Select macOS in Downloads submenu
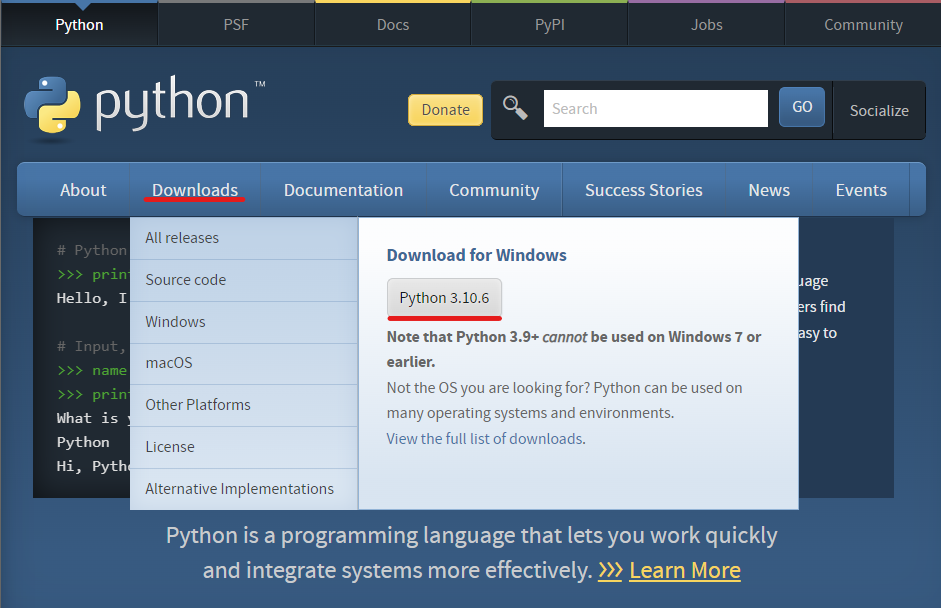Screen dimensions: 941x608 [x=244, y=363]
